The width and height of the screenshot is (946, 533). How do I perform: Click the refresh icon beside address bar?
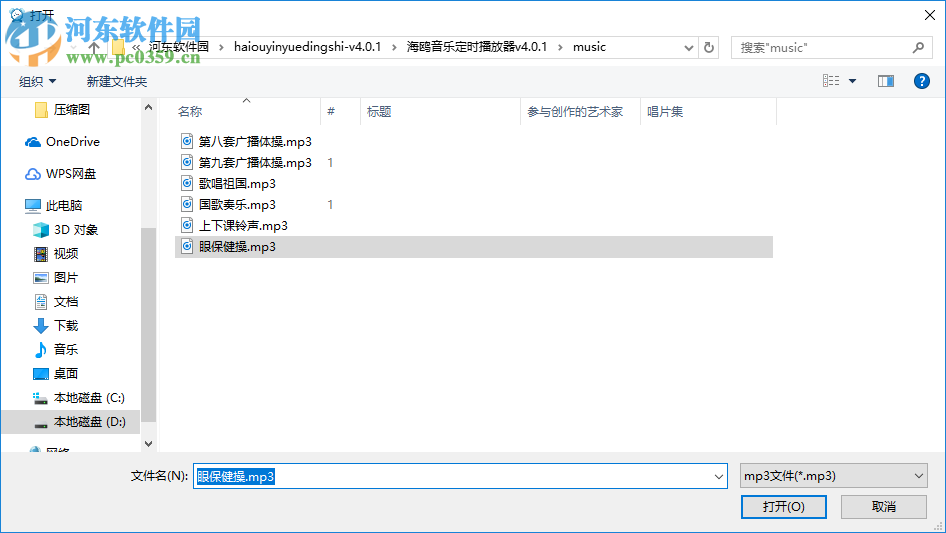tap(709, 47)
